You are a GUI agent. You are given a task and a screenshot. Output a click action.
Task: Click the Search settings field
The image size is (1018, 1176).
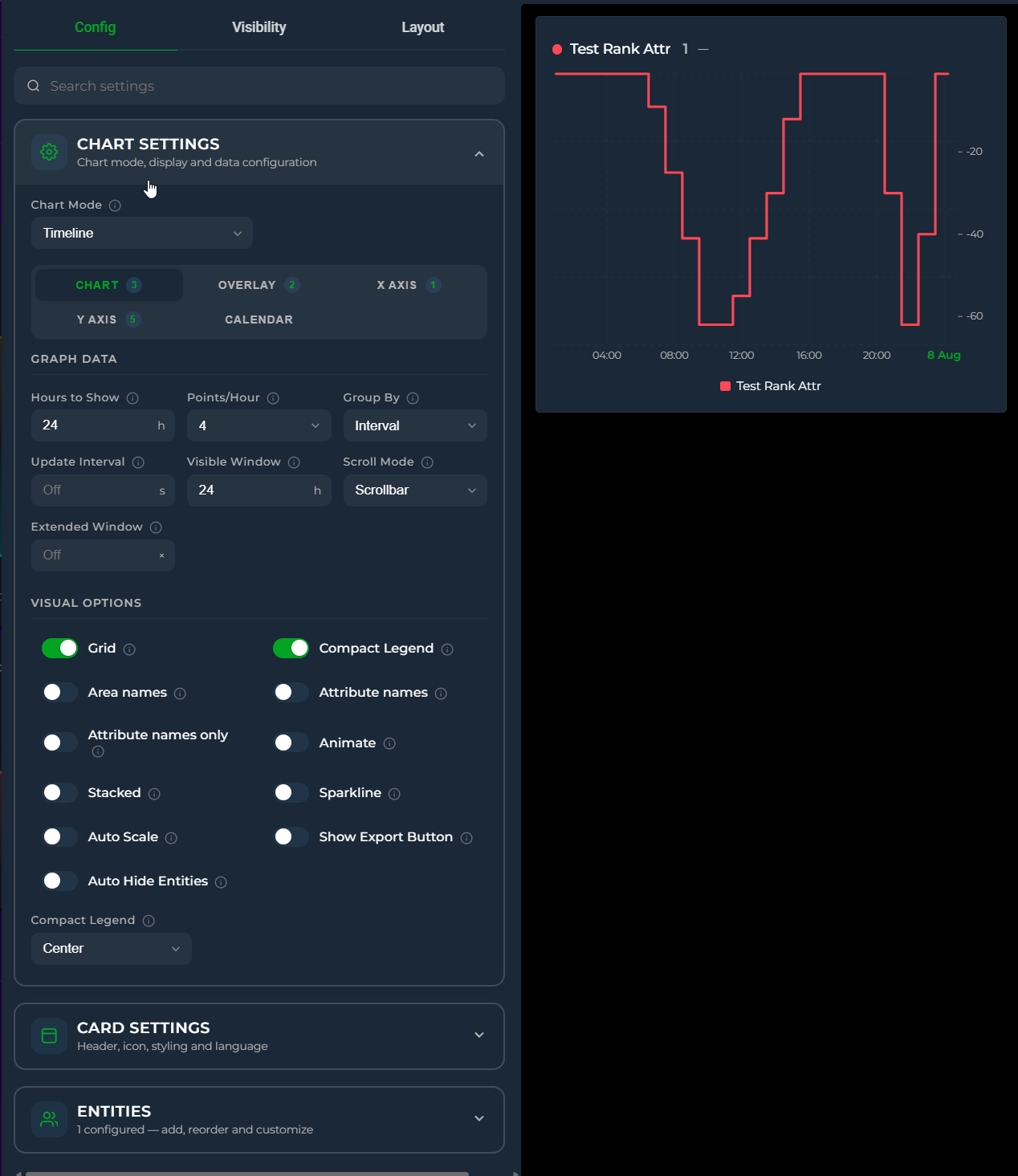click(259, 86)
